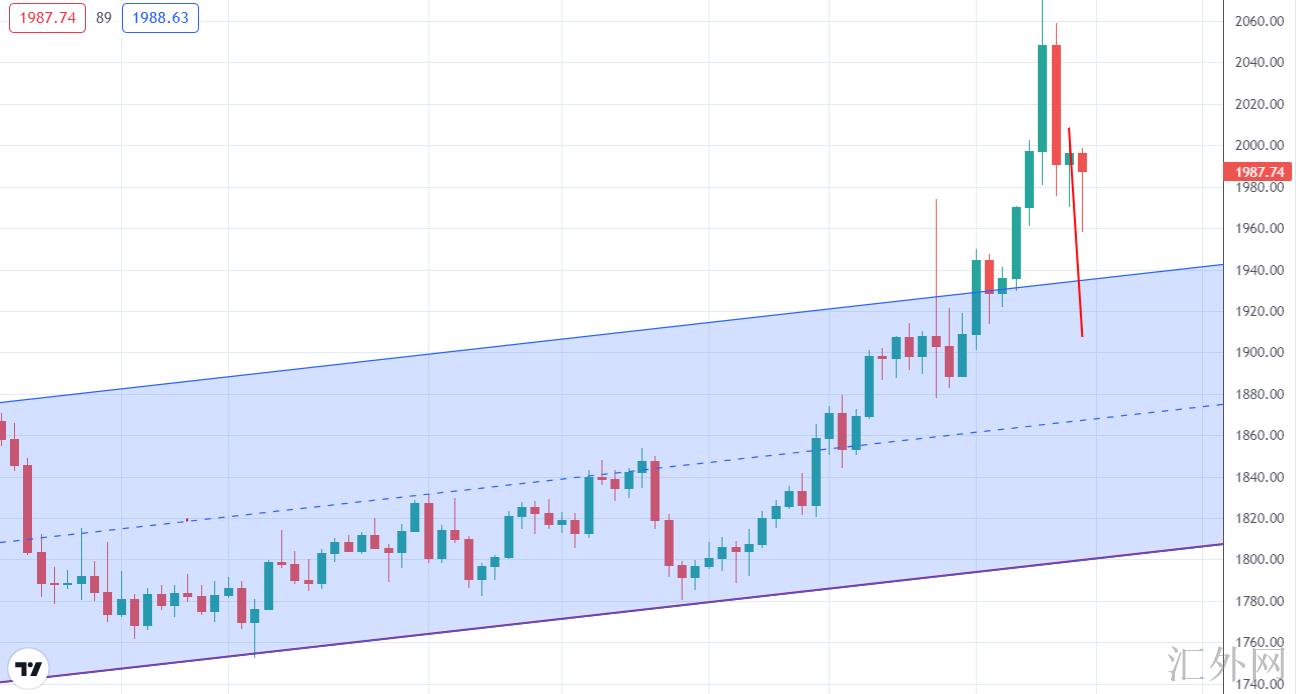Click the tallest green candle at the peak

click(x=1042, y=98)
